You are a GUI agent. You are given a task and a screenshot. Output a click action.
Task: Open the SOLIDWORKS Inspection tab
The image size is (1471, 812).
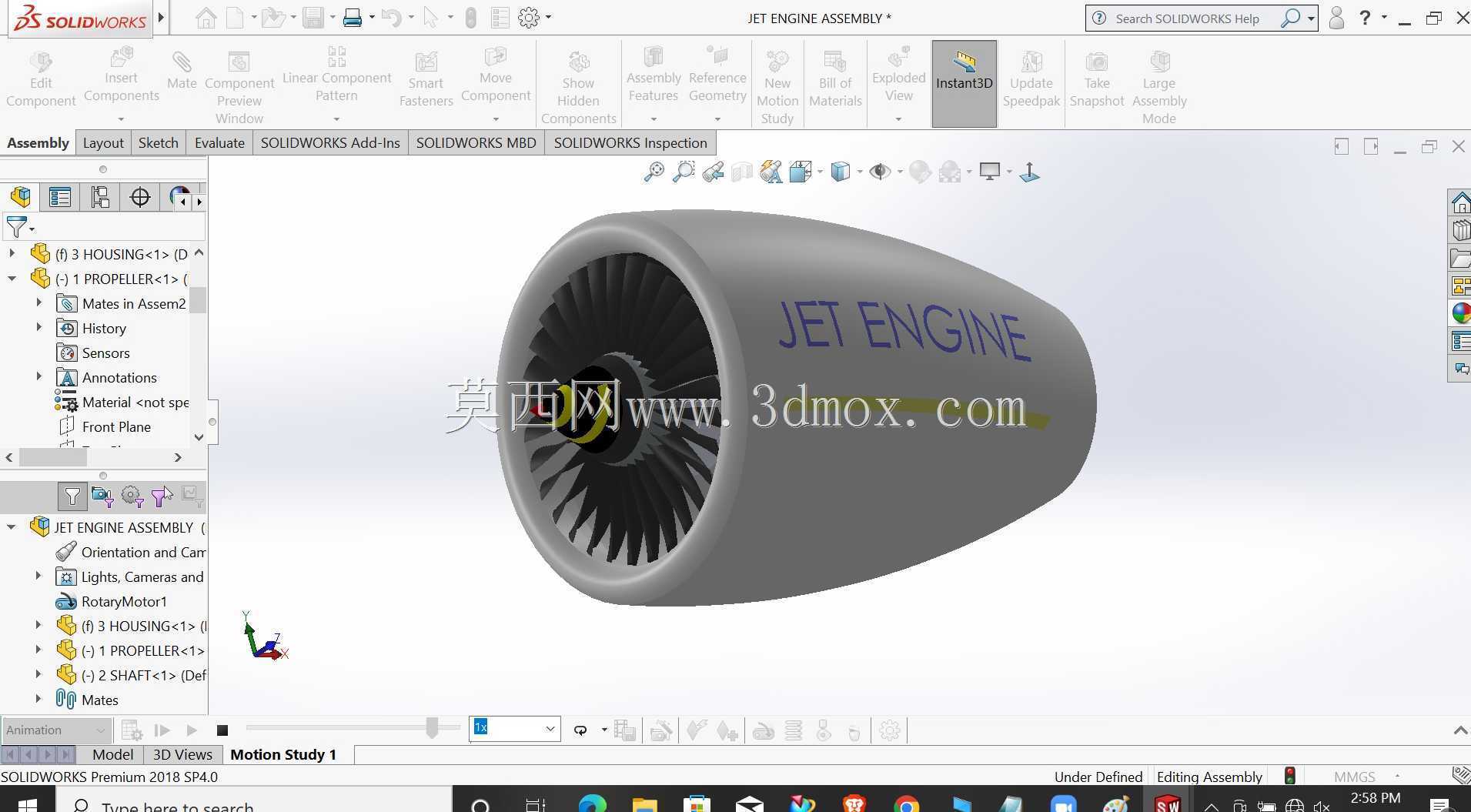[x=630, y=142]
